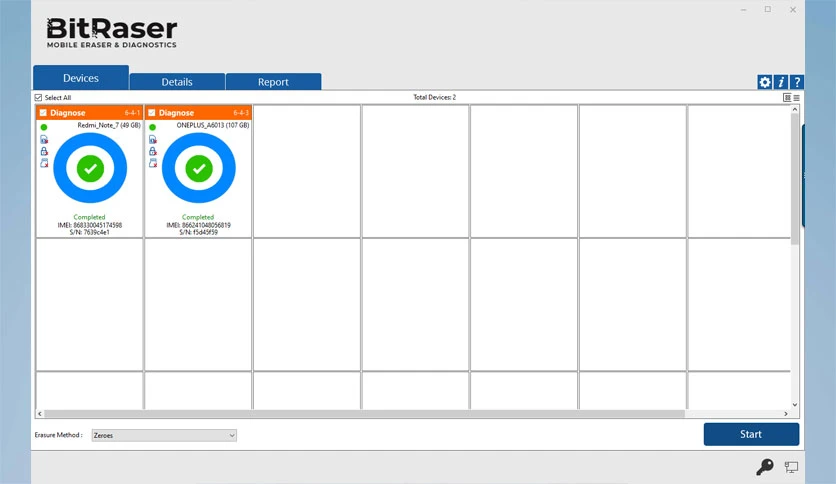Click Completed status under ONEPLUS_A6013

coord(198,217)
